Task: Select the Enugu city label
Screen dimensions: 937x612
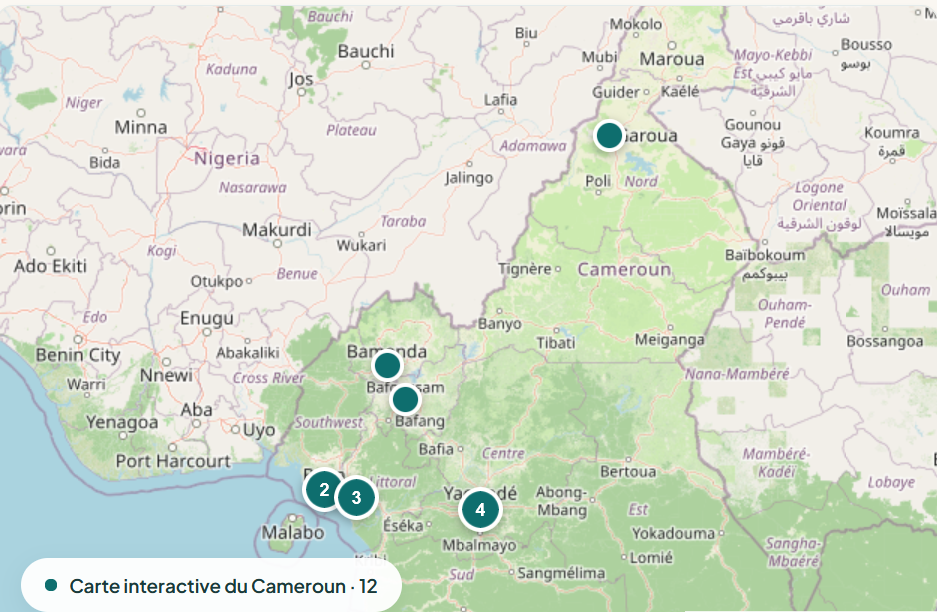Action: pyautogui.click(x=206, y=318)
